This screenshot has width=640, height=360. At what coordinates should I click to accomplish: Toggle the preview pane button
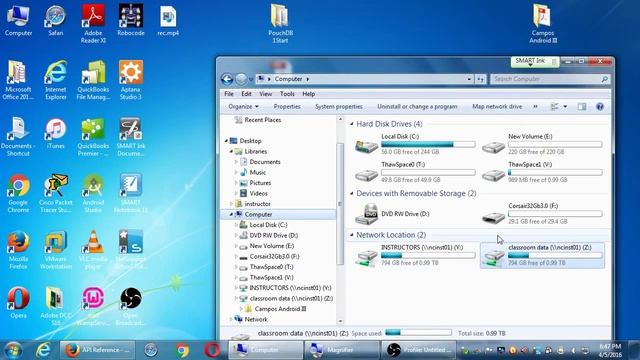pyautogui.click(x=582, y=107)
